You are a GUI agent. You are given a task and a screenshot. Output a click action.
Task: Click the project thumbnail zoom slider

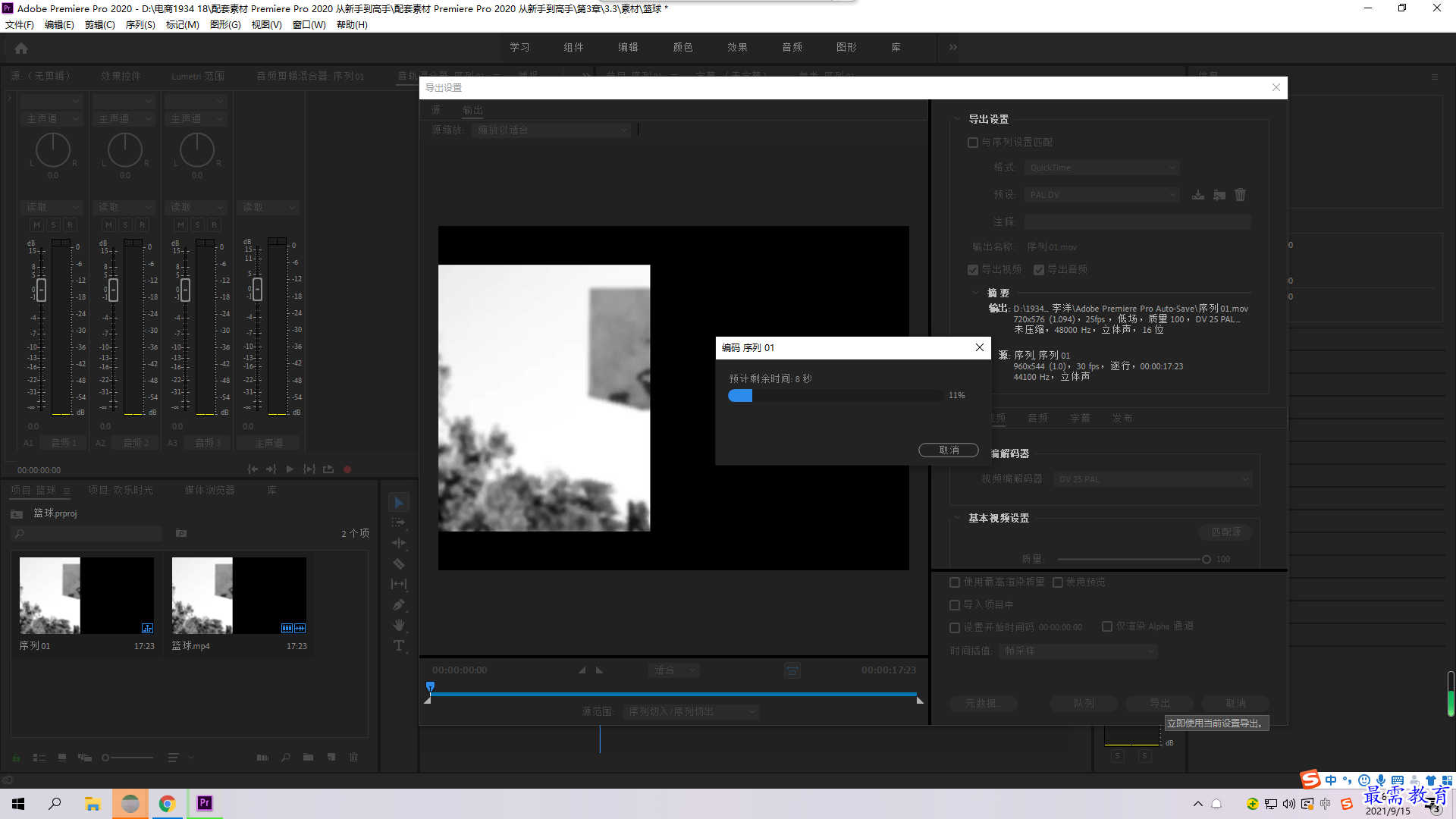point(127,758)
